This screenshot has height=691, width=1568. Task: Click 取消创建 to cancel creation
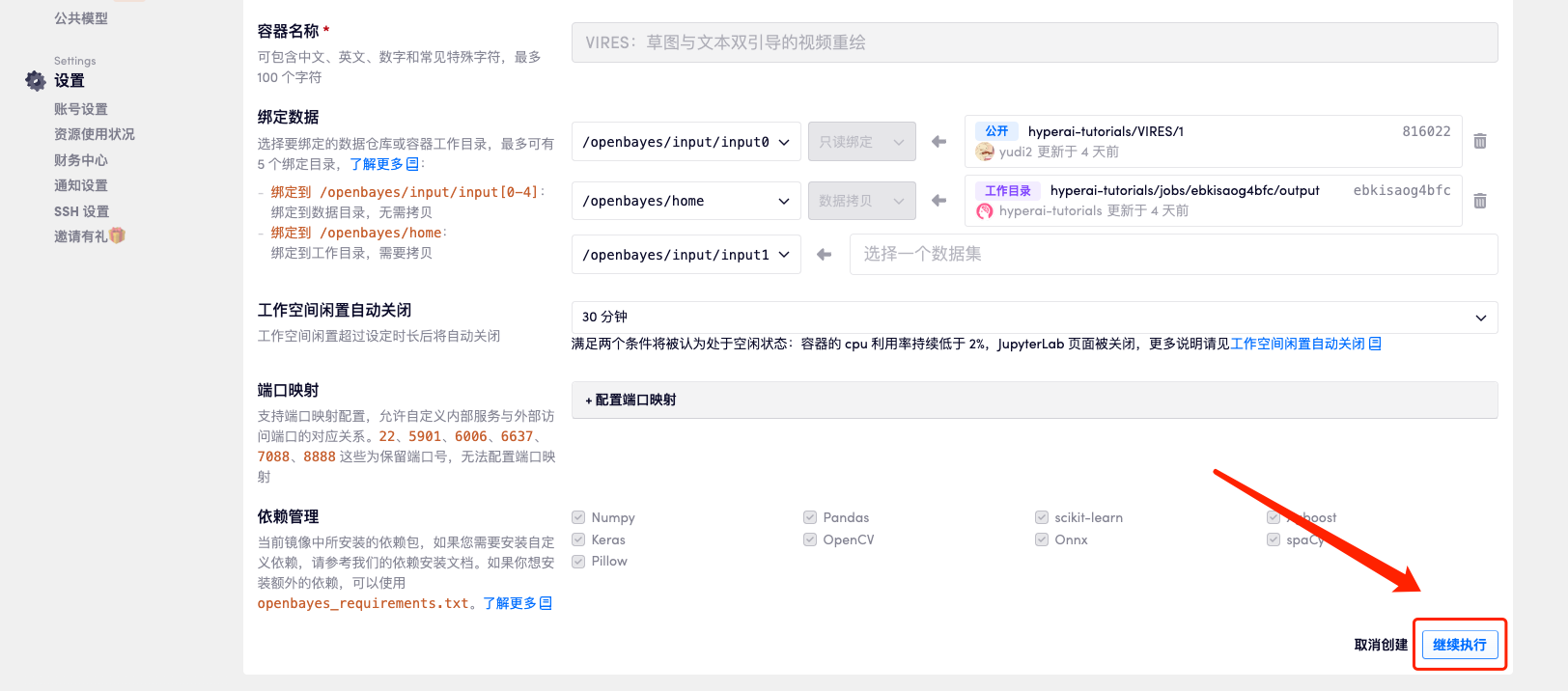(x=1381, y=645)
